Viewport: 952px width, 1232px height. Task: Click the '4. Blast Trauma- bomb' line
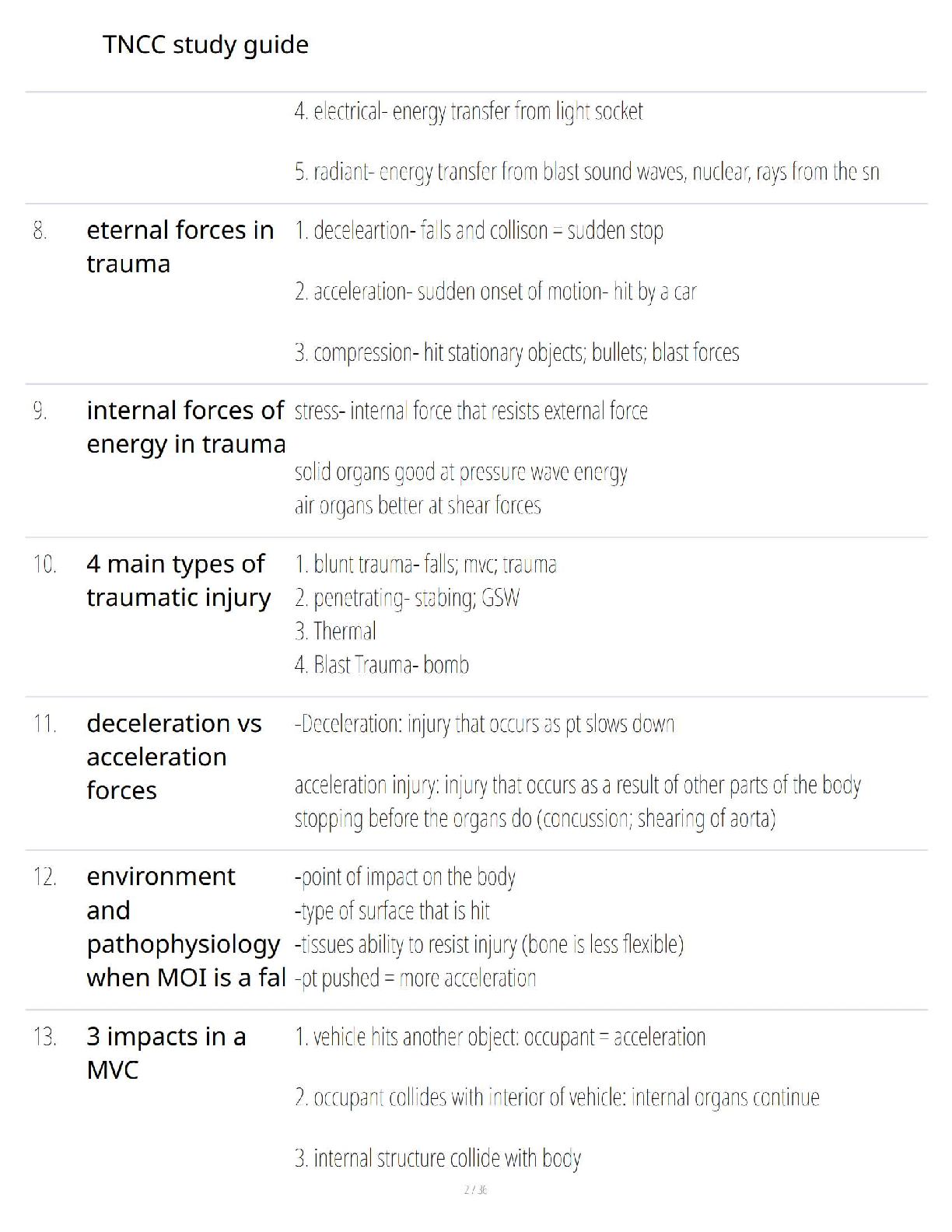pyautogui.click(x=381, y=665)
